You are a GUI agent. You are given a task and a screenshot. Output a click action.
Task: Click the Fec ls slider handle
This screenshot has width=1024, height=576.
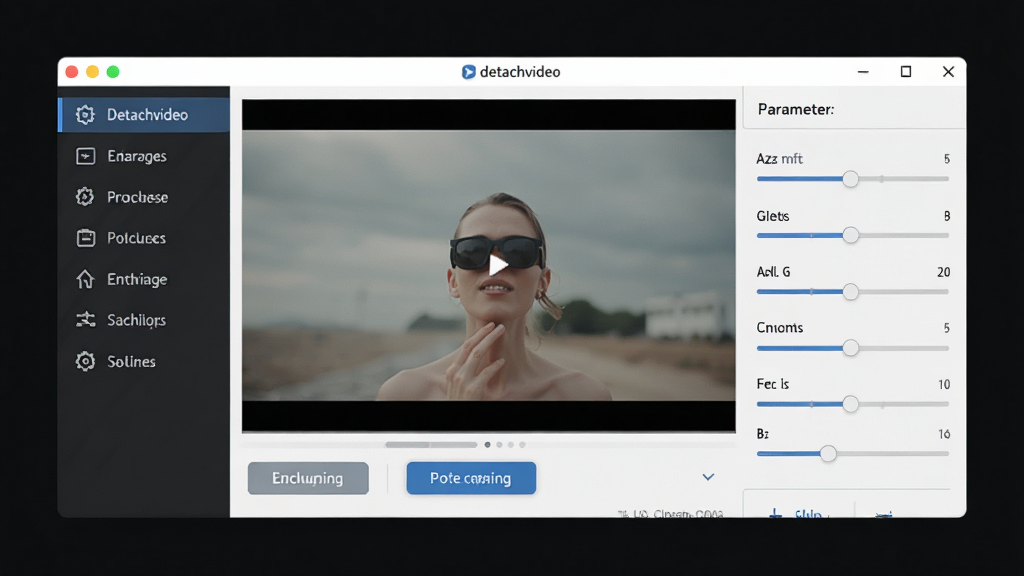coord(850,404)
